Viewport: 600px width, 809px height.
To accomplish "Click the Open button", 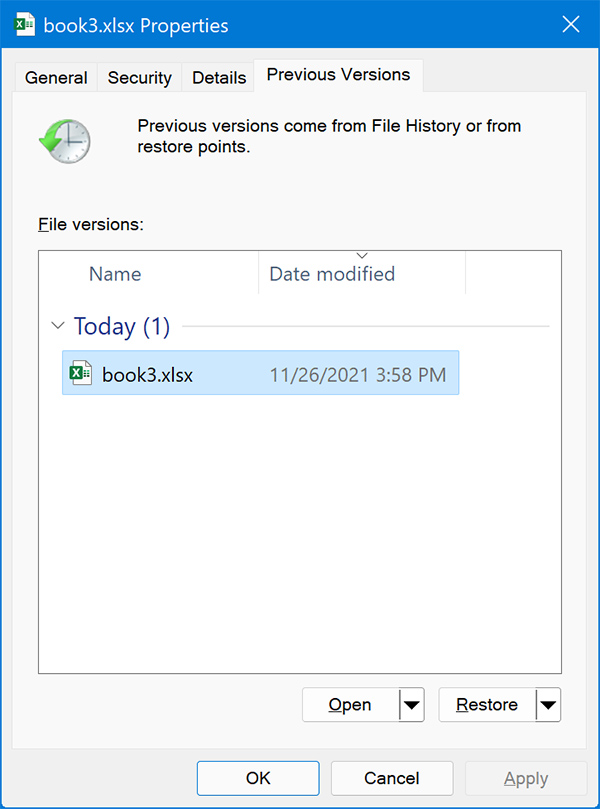I will [349, 704].
